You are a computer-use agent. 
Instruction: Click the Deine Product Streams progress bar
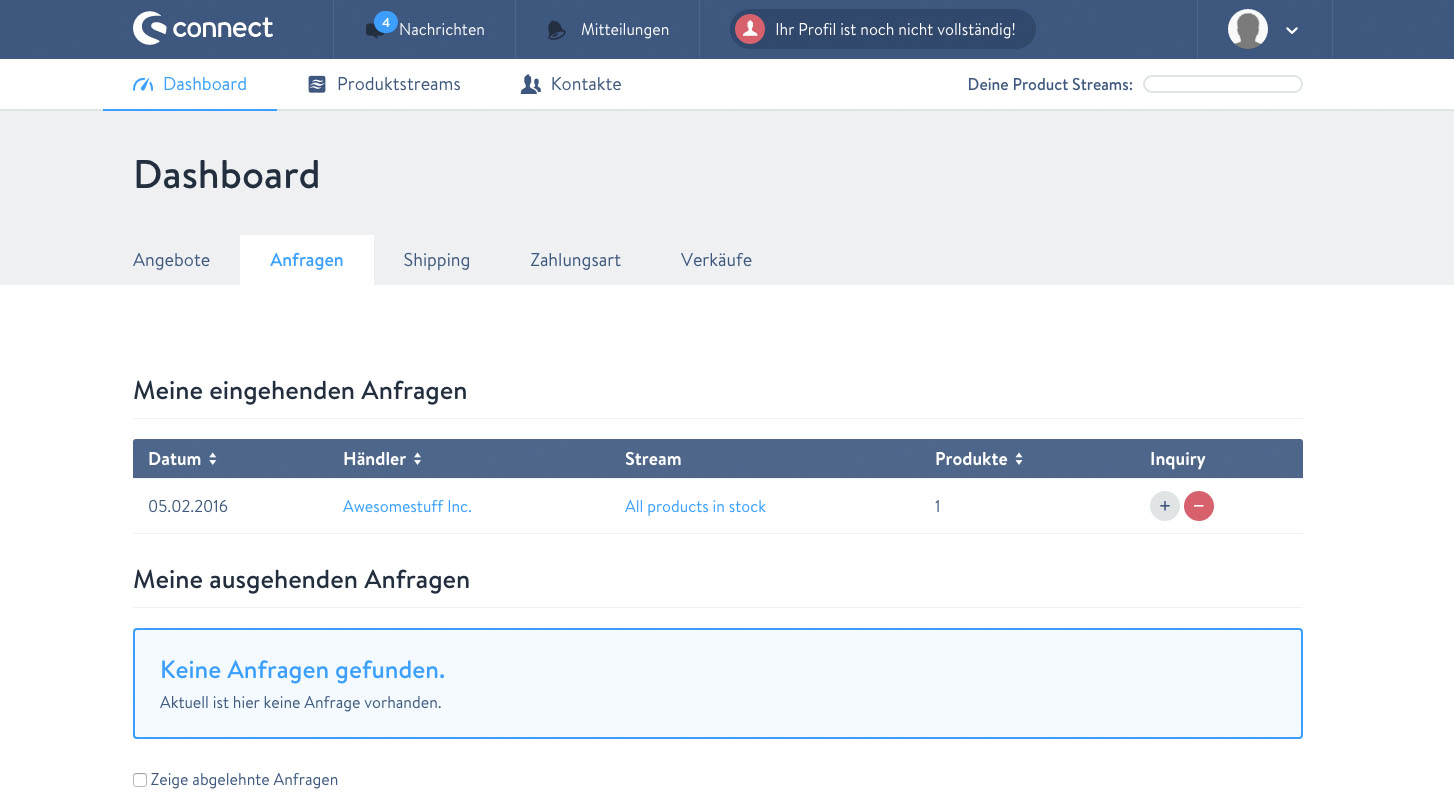[1222, 85]
